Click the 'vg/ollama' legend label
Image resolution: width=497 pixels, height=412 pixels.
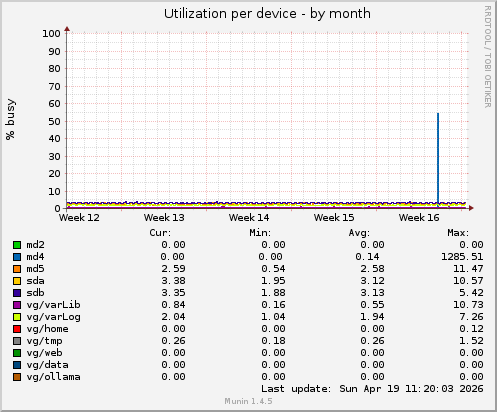[x=53, y=377]
